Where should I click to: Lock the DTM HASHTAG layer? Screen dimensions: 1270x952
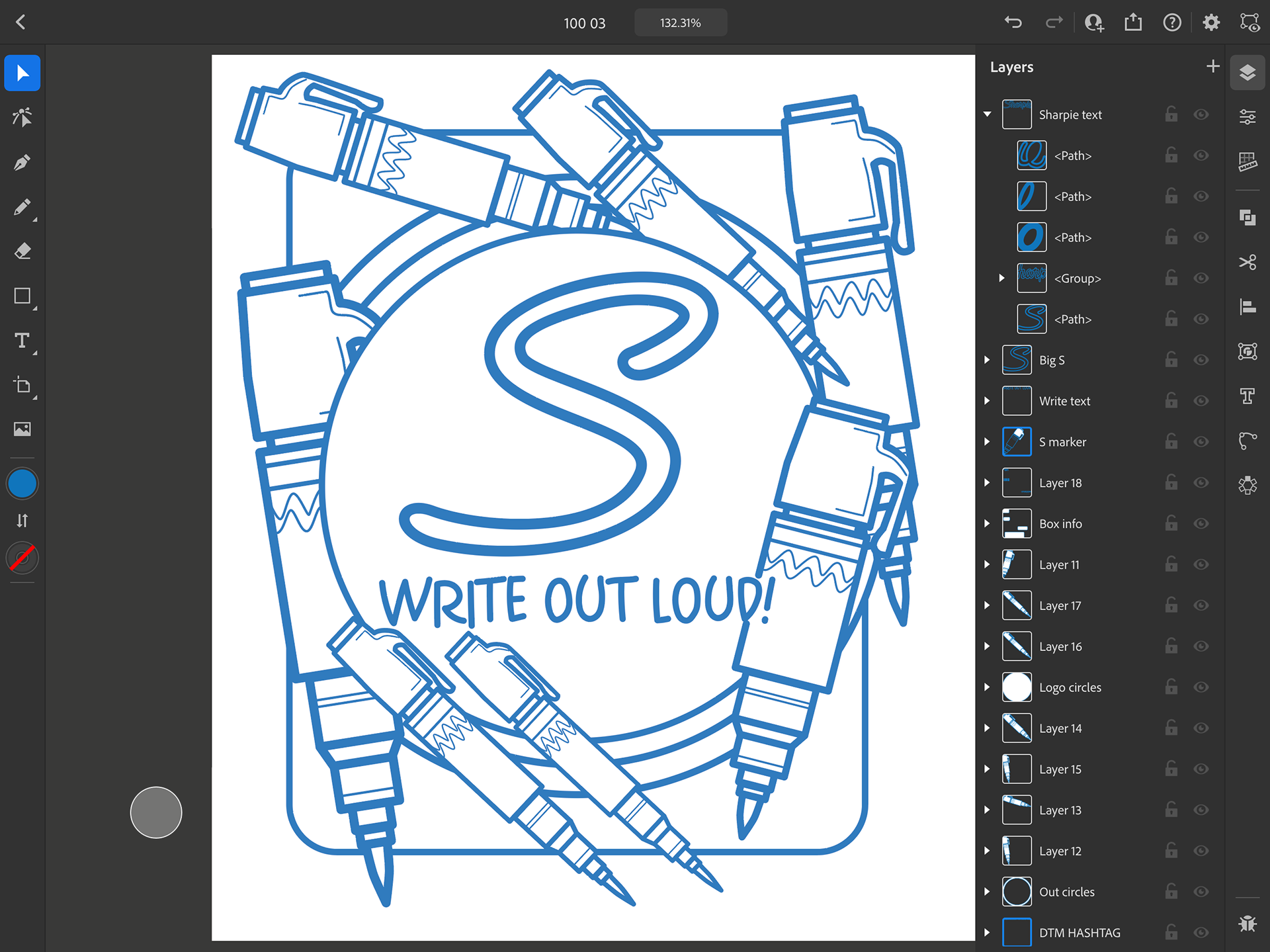coord(1171,932)
